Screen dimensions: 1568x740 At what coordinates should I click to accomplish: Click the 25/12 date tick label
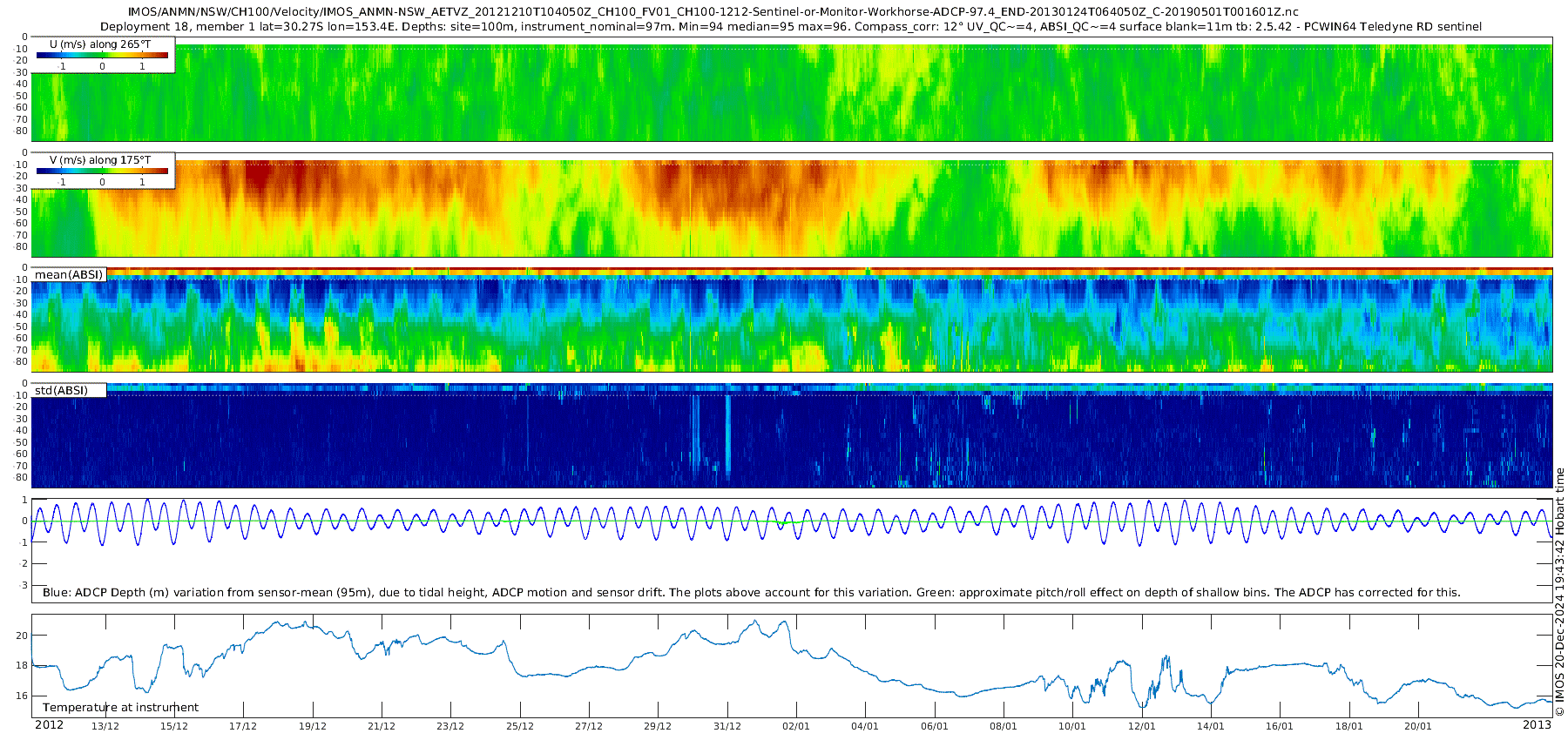[520, 726]
